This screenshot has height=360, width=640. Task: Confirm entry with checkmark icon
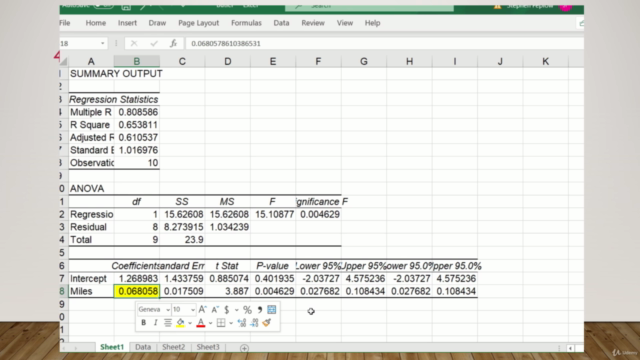pos(154,43)
